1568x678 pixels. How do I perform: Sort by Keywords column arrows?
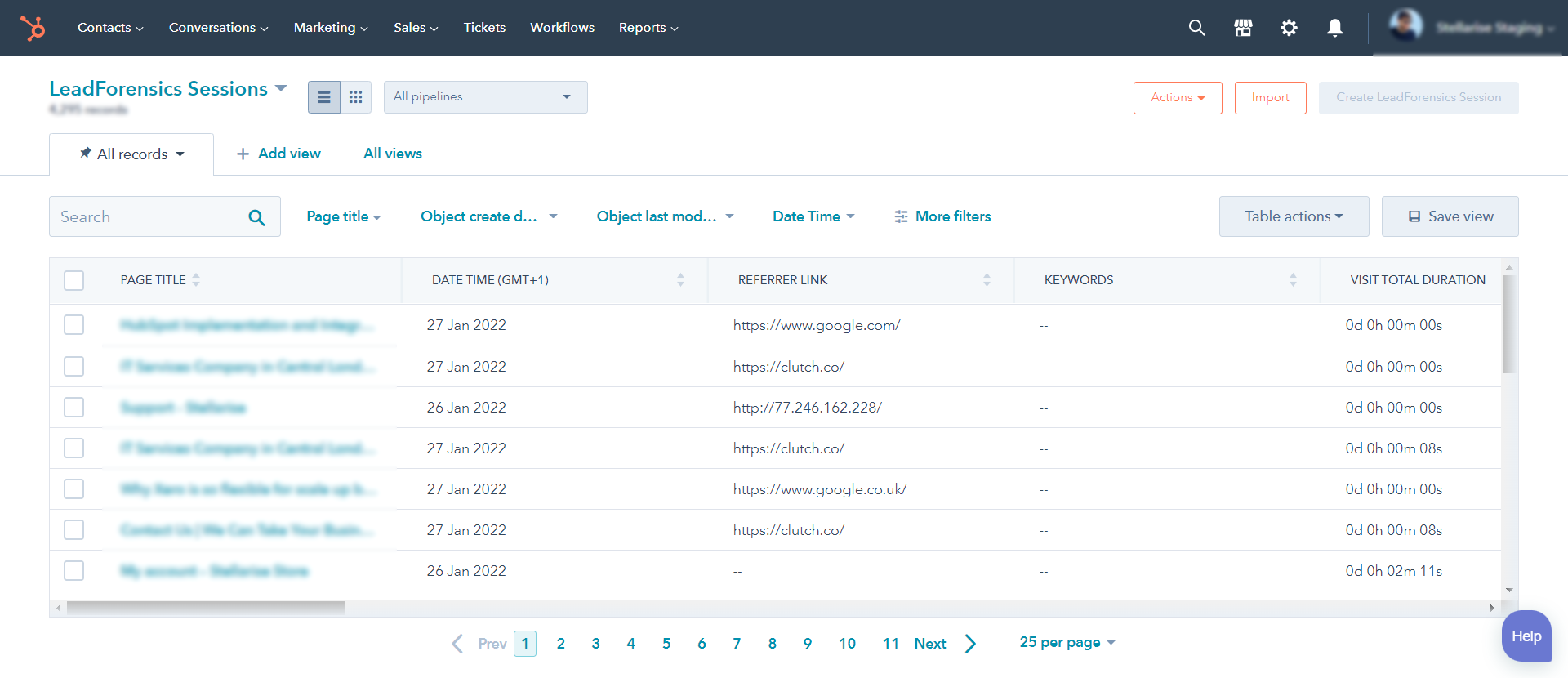click(x=1293, y=279)
